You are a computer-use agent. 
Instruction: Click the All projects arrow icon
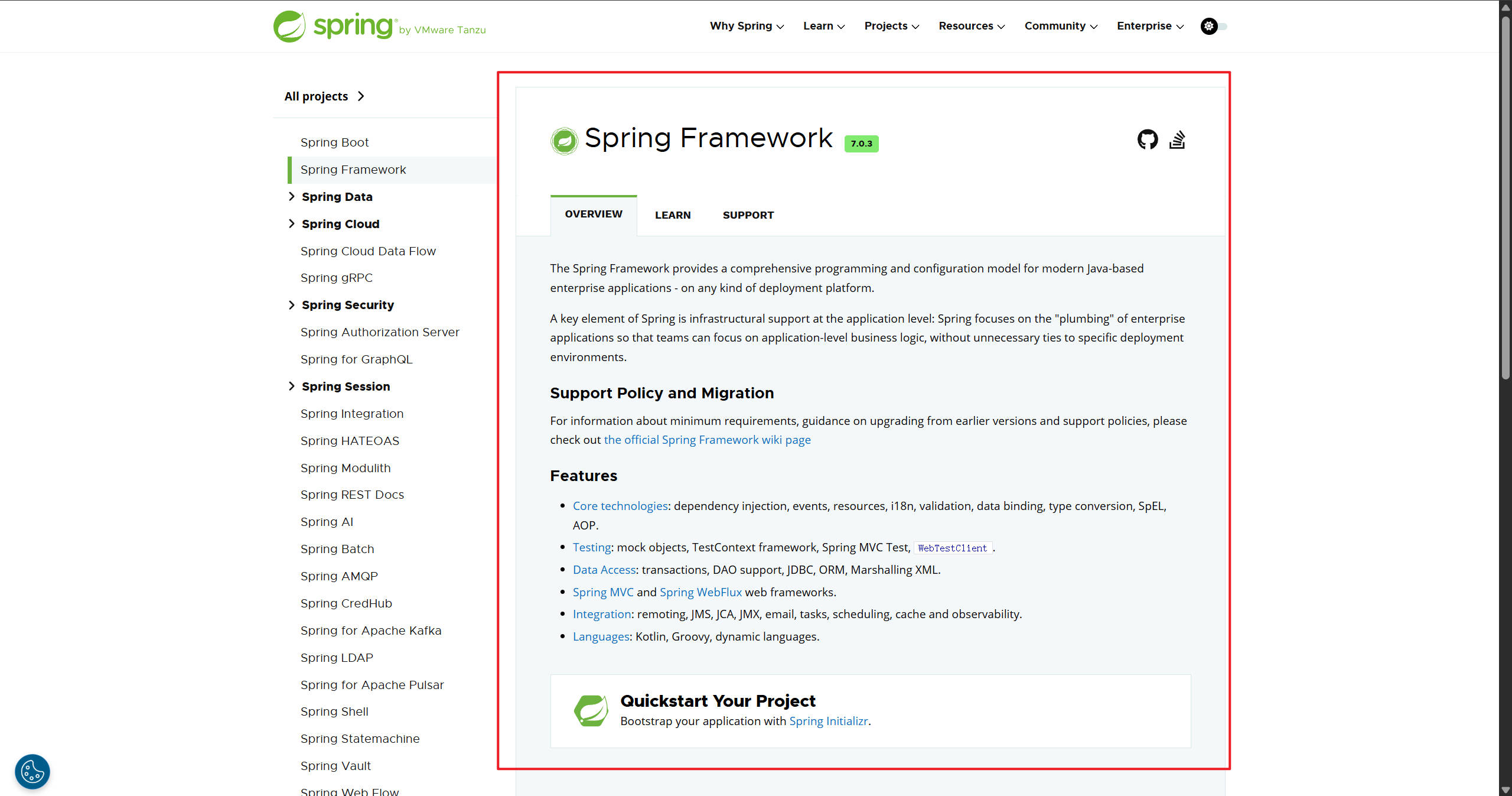pyautogui.click(x=361, y=96)
